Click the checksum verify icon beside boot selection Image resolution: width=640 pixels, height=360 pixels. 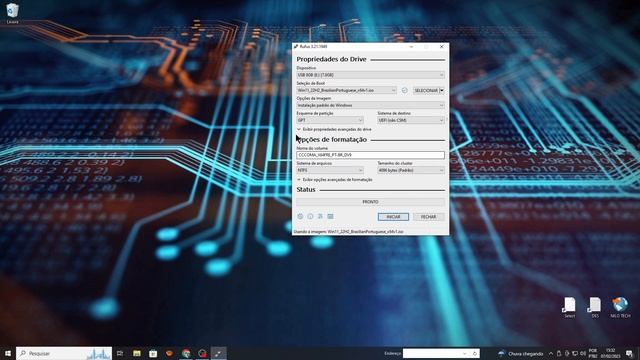[404, 90]
